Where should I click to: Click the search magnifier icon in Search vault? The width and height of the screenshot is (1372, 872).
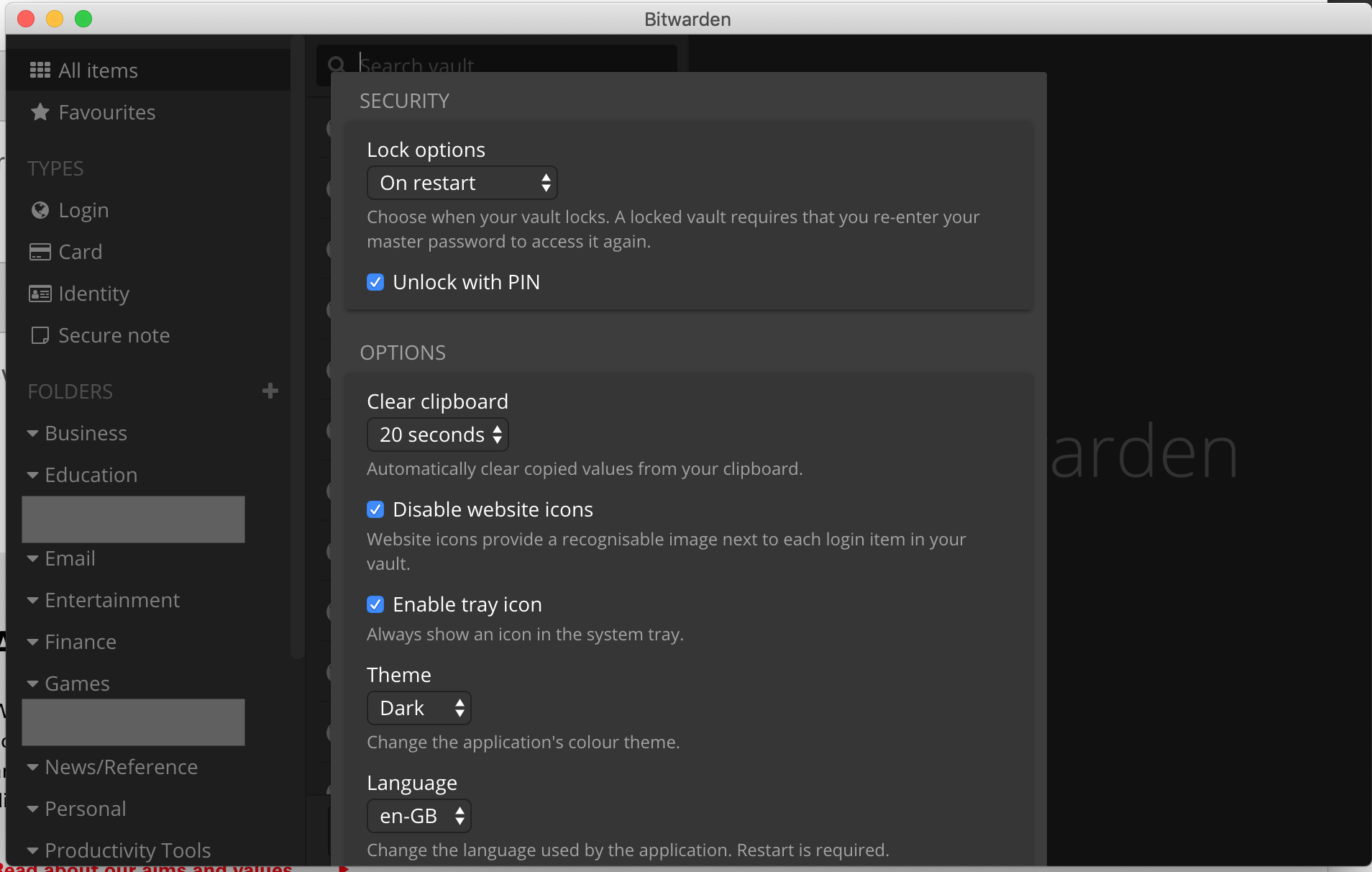[x=337, y=65]
